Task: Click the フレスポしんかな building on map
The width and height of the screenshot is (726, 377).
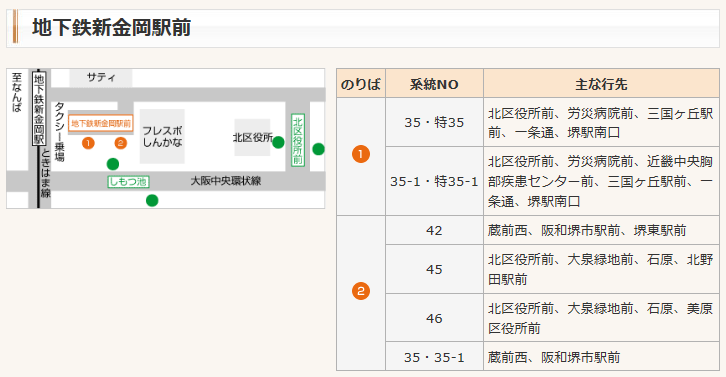Action: coord(162,137)
